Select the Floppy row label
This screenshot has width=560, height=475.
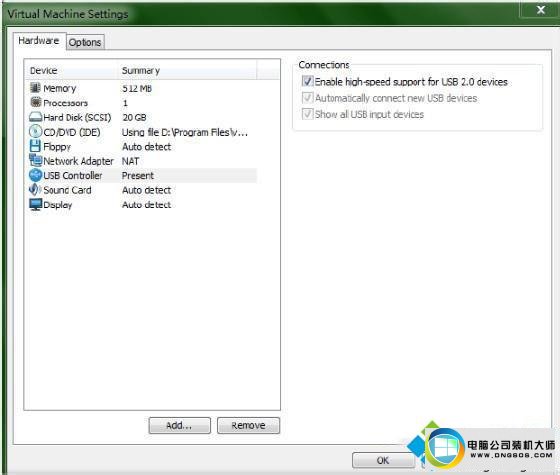point(57,147)
